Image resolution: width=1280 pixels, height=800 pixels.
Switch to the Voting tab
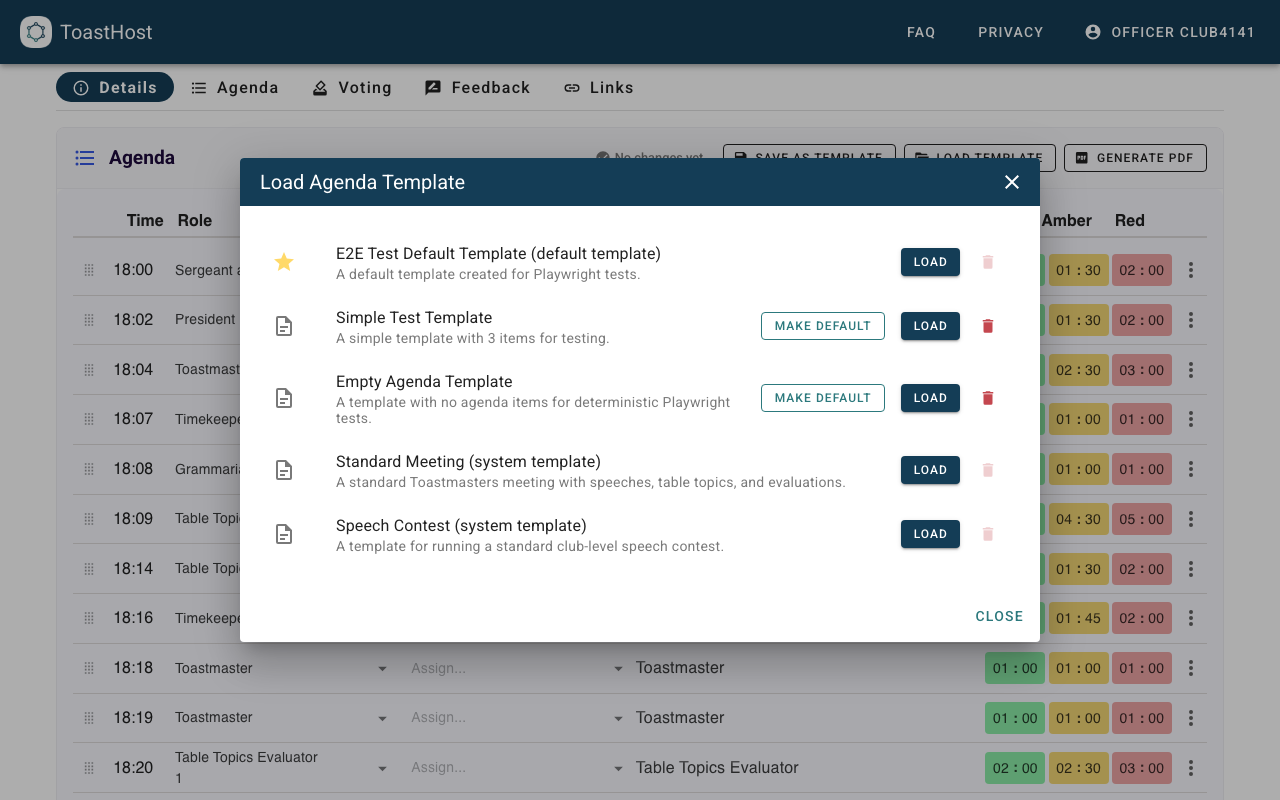(x=352, y=87)
